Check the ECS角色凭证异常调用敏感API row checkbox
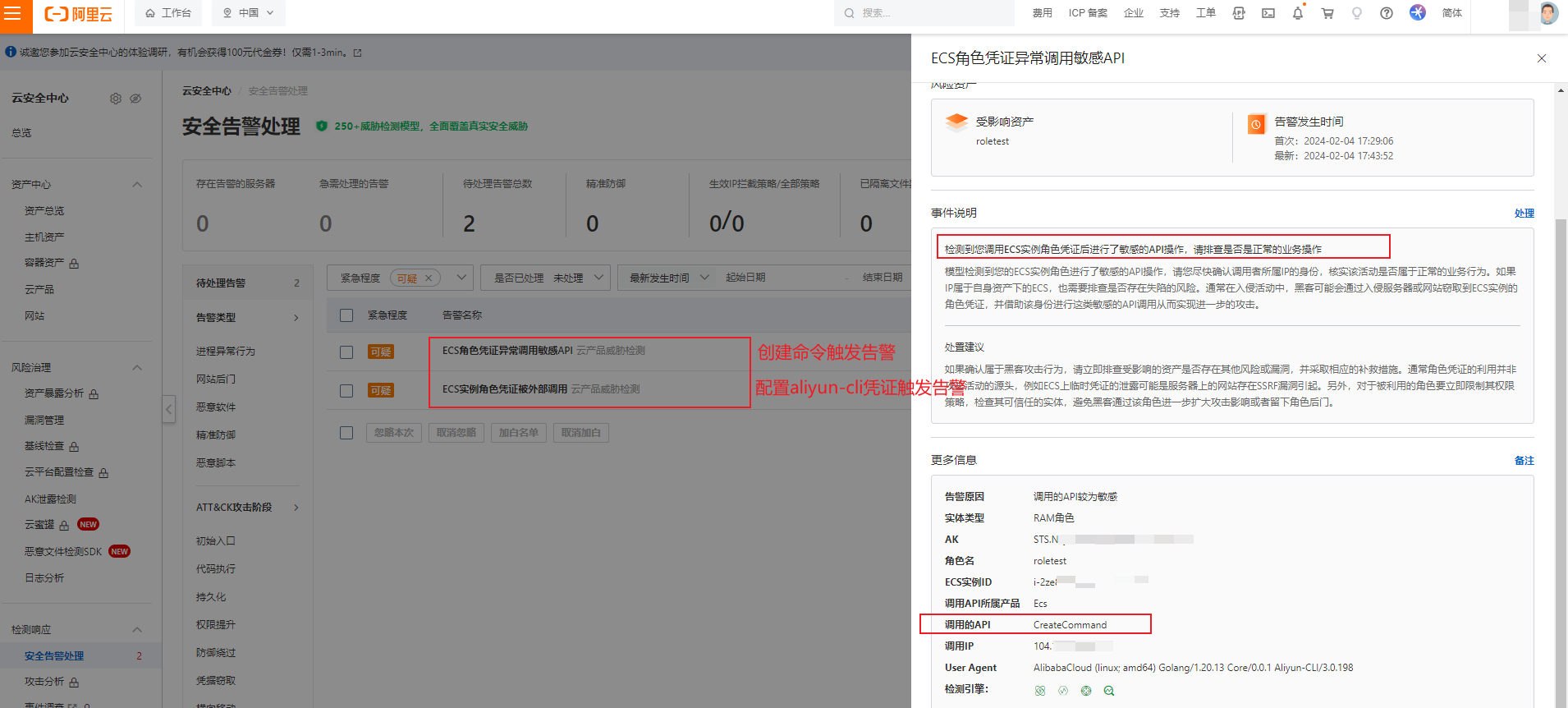Image resolution: width=1568 pixels, height=708 pixels. click(346, 352)
